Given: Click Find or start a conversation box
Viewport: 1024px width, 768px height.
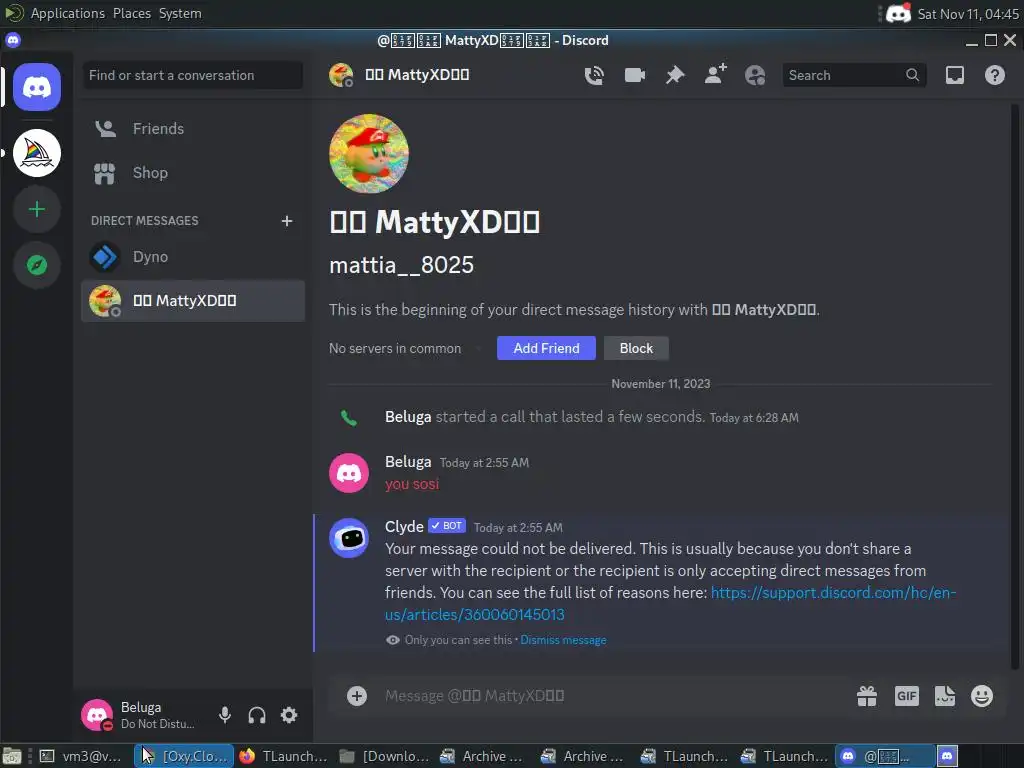Looking at the screenshot, I should 193,75.
